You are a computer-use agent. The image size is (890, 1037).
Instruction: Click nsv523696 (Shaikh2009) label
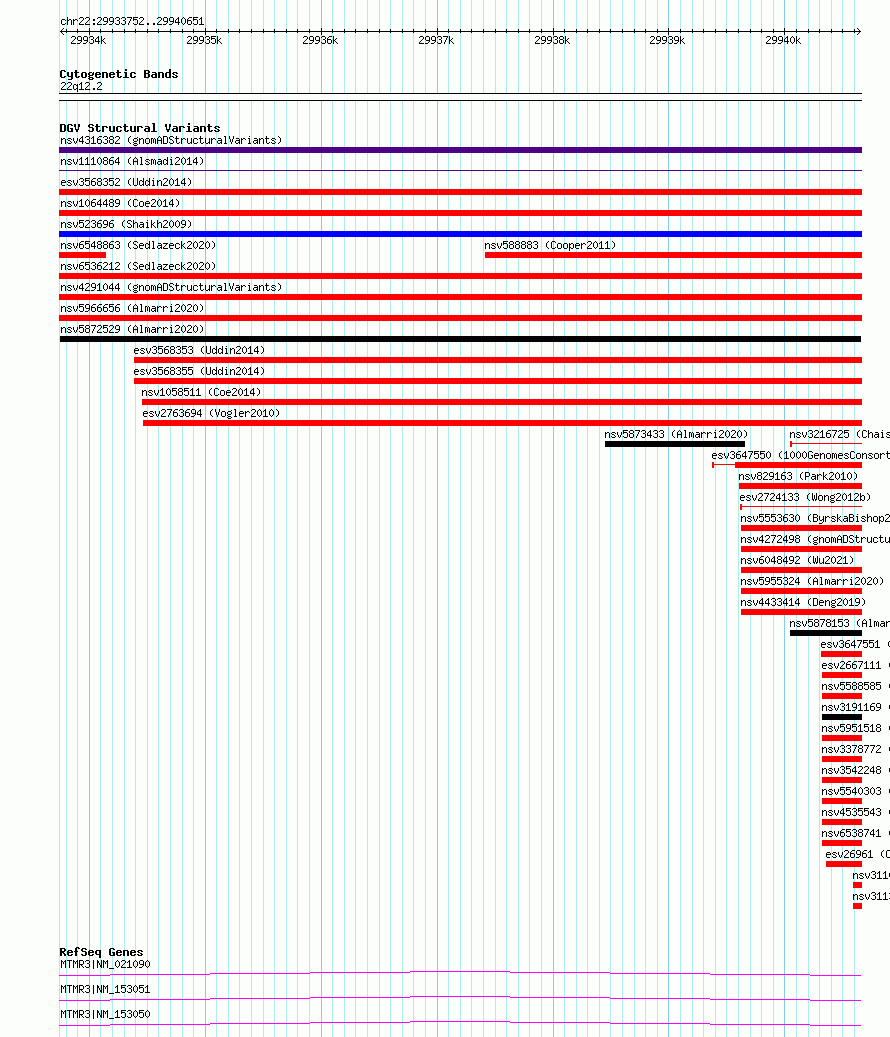point(126,224)
